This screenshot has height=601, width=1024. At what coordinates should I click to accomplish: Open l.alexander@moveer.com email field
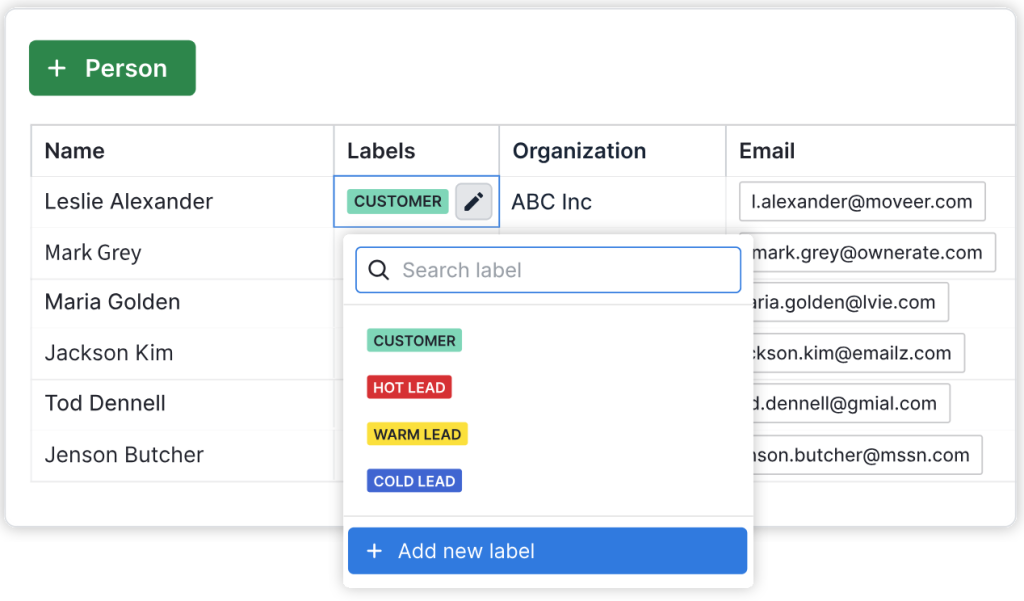point(862,202)
